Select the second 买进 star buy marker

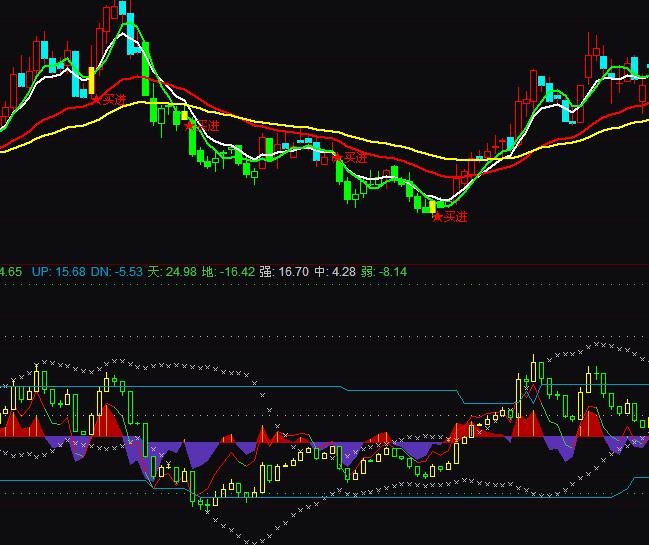(201, 126)
